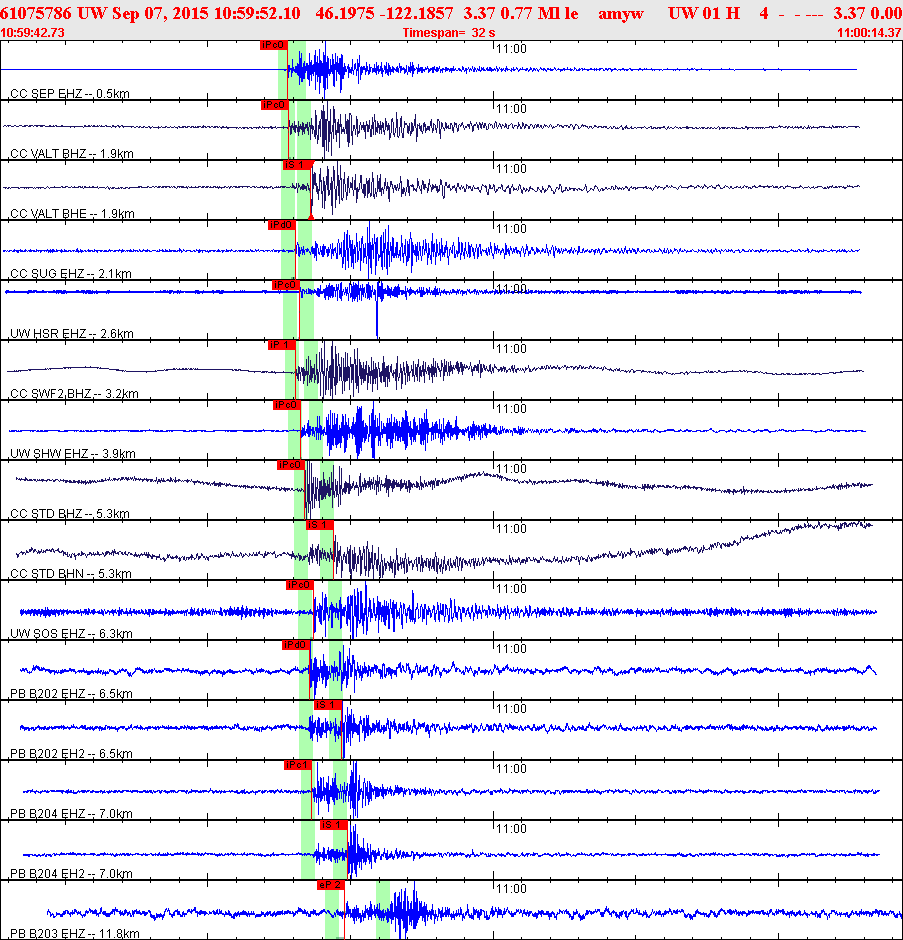Select the iPc0 pick flag on CC STD BHZ trace
Viewport: 903px width, 940px height.
click(291, 465)
